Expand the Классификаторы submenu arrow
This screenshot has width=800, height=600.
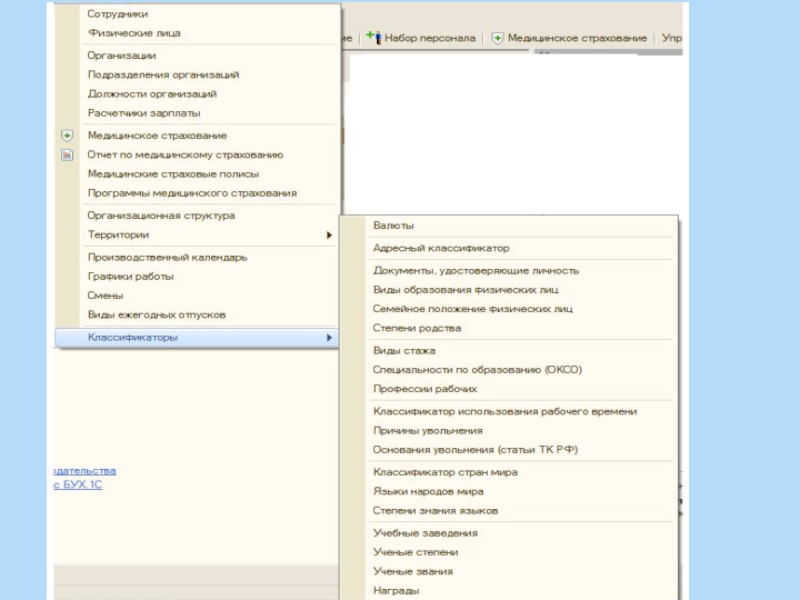point(329,338)
